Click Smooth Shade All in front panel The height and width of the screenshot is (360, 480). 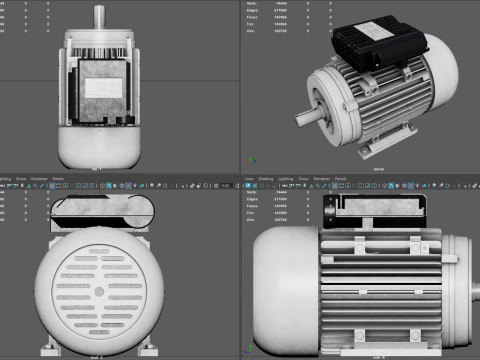pos(109,186)
